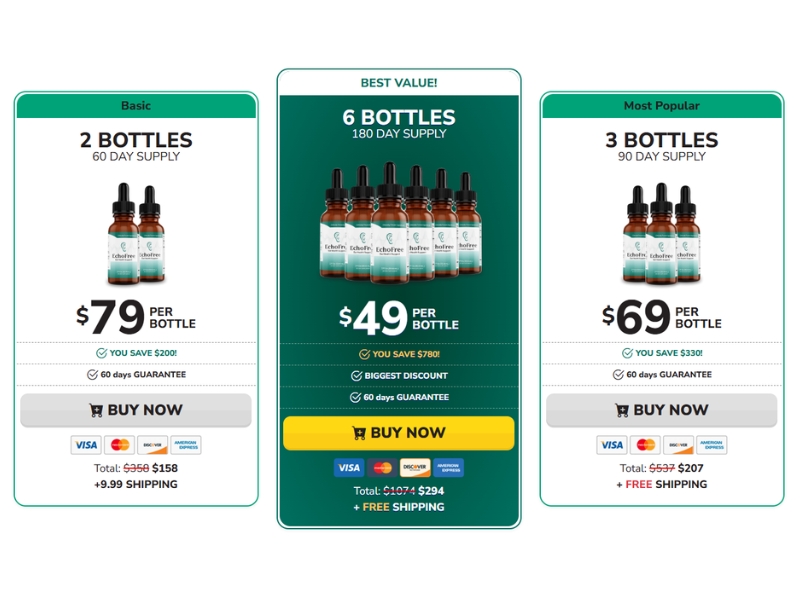
Task: Click the Visa icon in the Best Value card
Action: tap(349, 467)
